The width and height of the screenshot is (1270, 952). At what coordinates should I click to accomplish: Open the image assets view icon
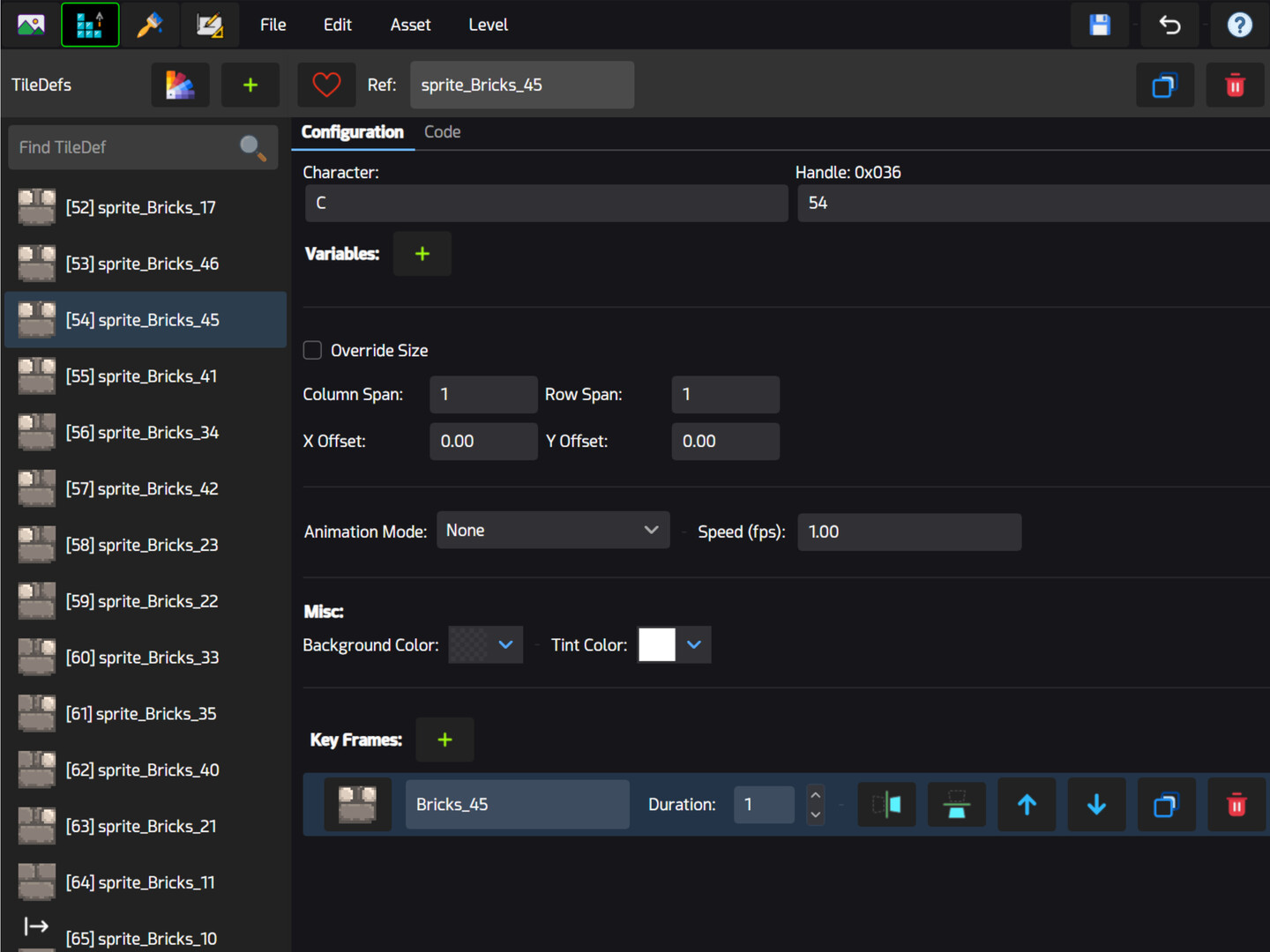(31, 25)
